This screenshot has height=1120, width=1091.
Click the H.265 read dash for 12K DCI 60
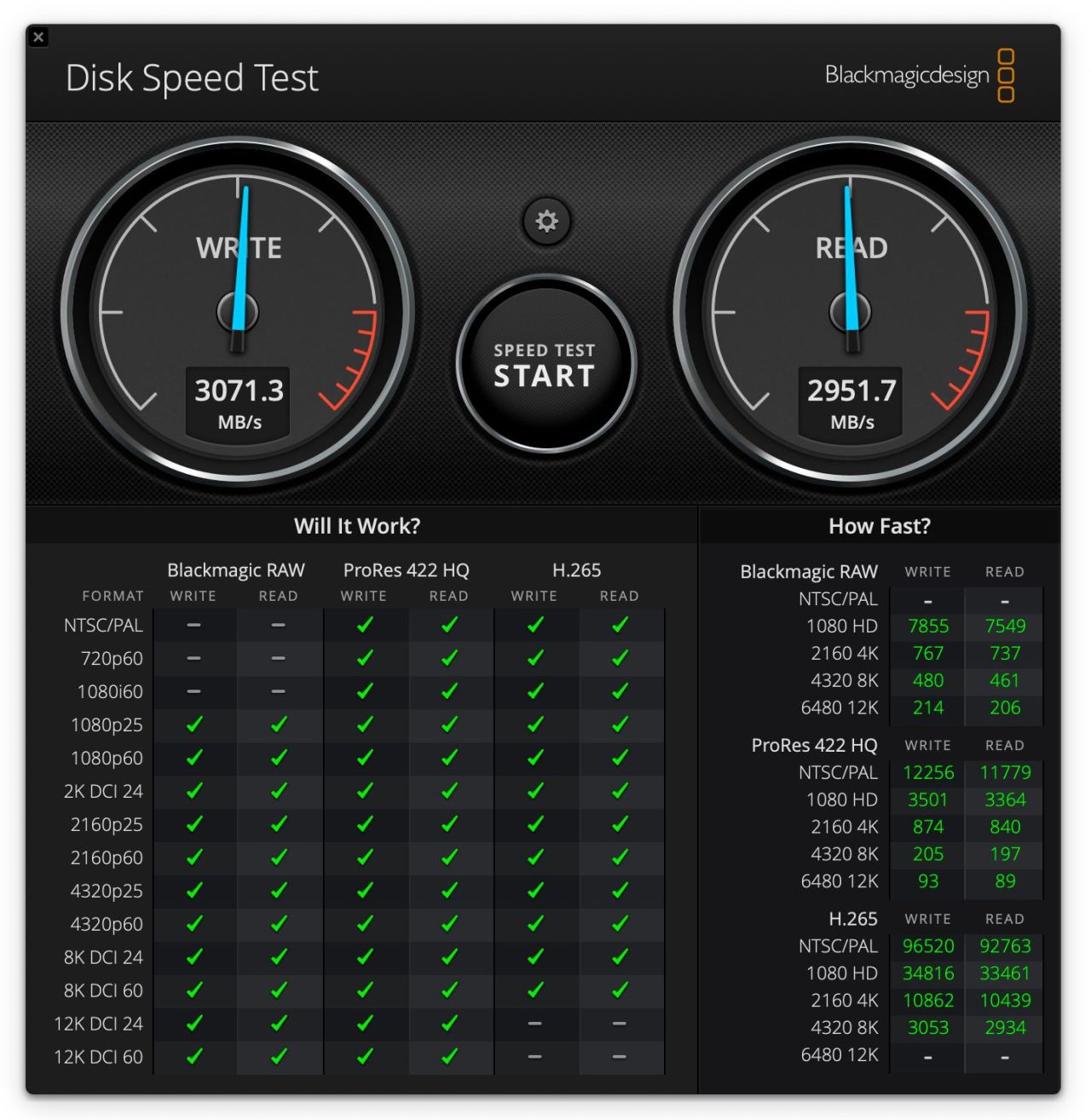[x=620, y=1057]
